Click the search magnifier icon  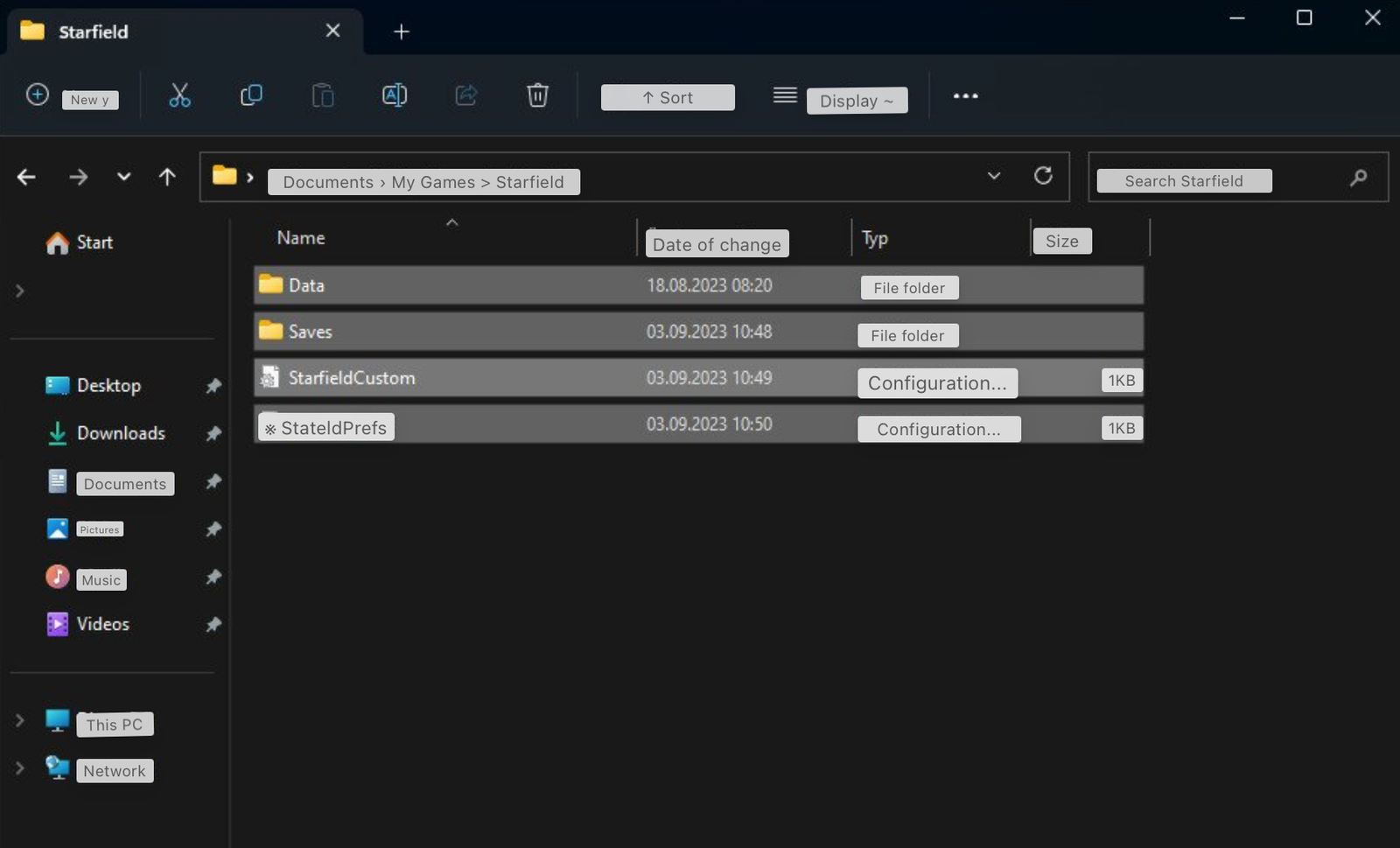point(1358,179)
